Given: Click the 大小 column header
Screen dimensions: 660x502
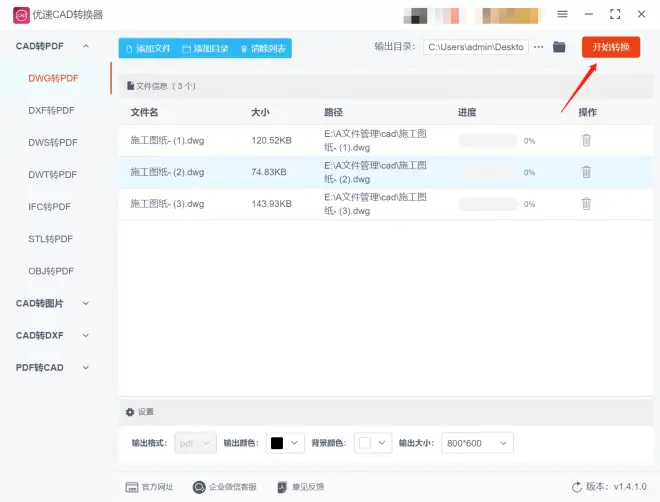Looking at the screenshot, I should 260,112.
